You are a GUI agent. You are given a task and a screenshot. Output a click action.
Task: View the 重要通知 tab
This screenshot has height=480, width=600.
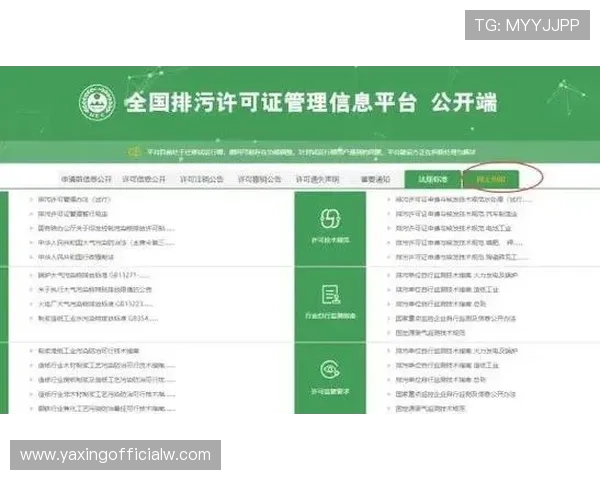(375, 179)
